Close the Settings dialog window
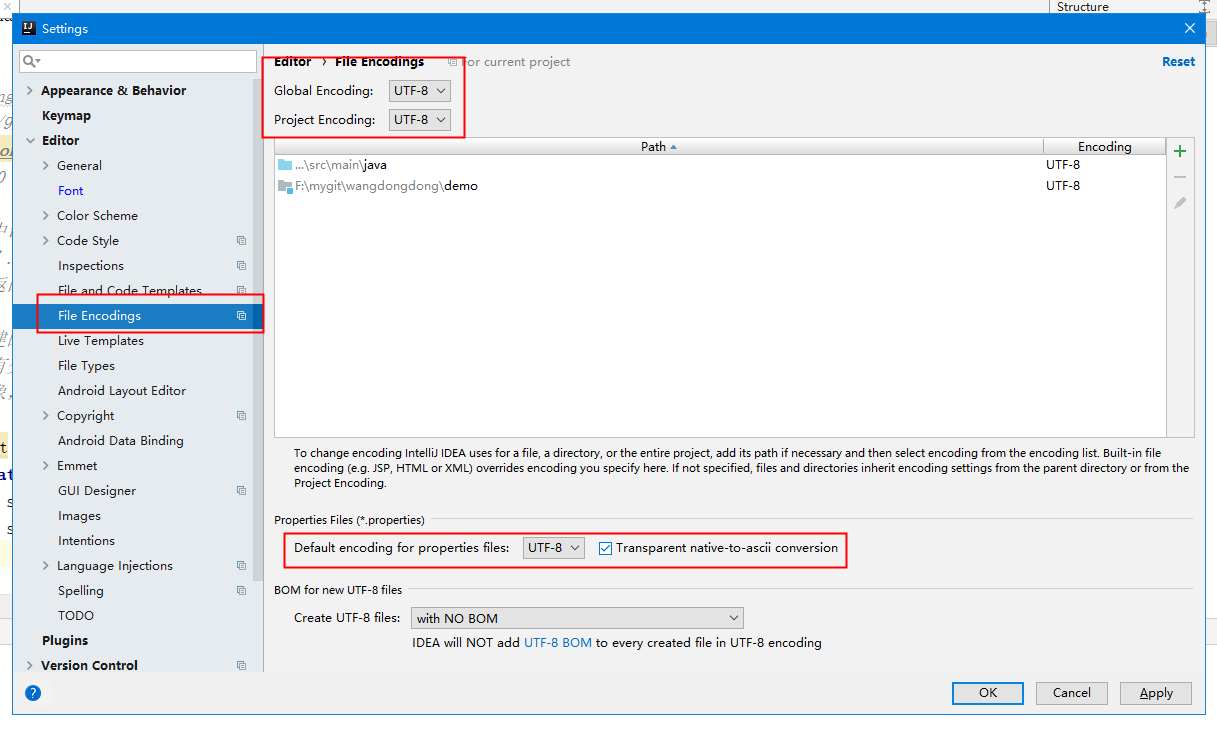Screen dimensions: 1217x742 pyautogui.click(x=1189, y=28)
